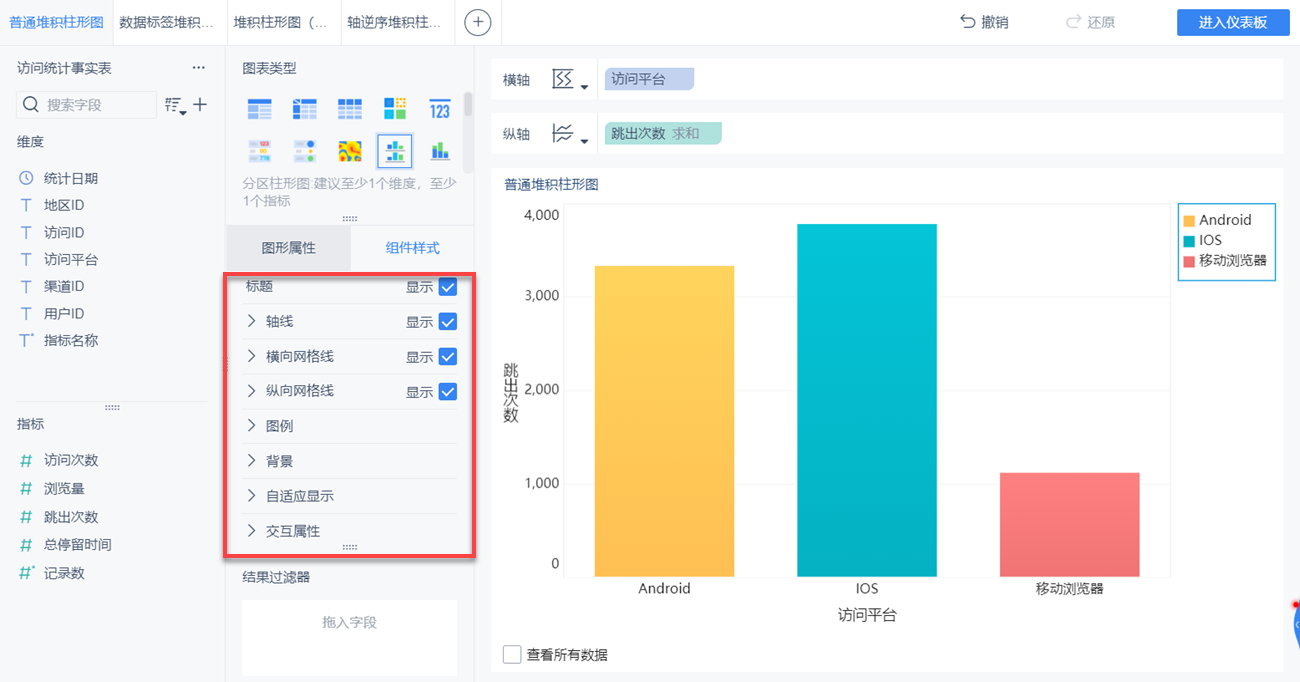
Task: Switch to the 组件样式 tab
Action: pos(412,248)
